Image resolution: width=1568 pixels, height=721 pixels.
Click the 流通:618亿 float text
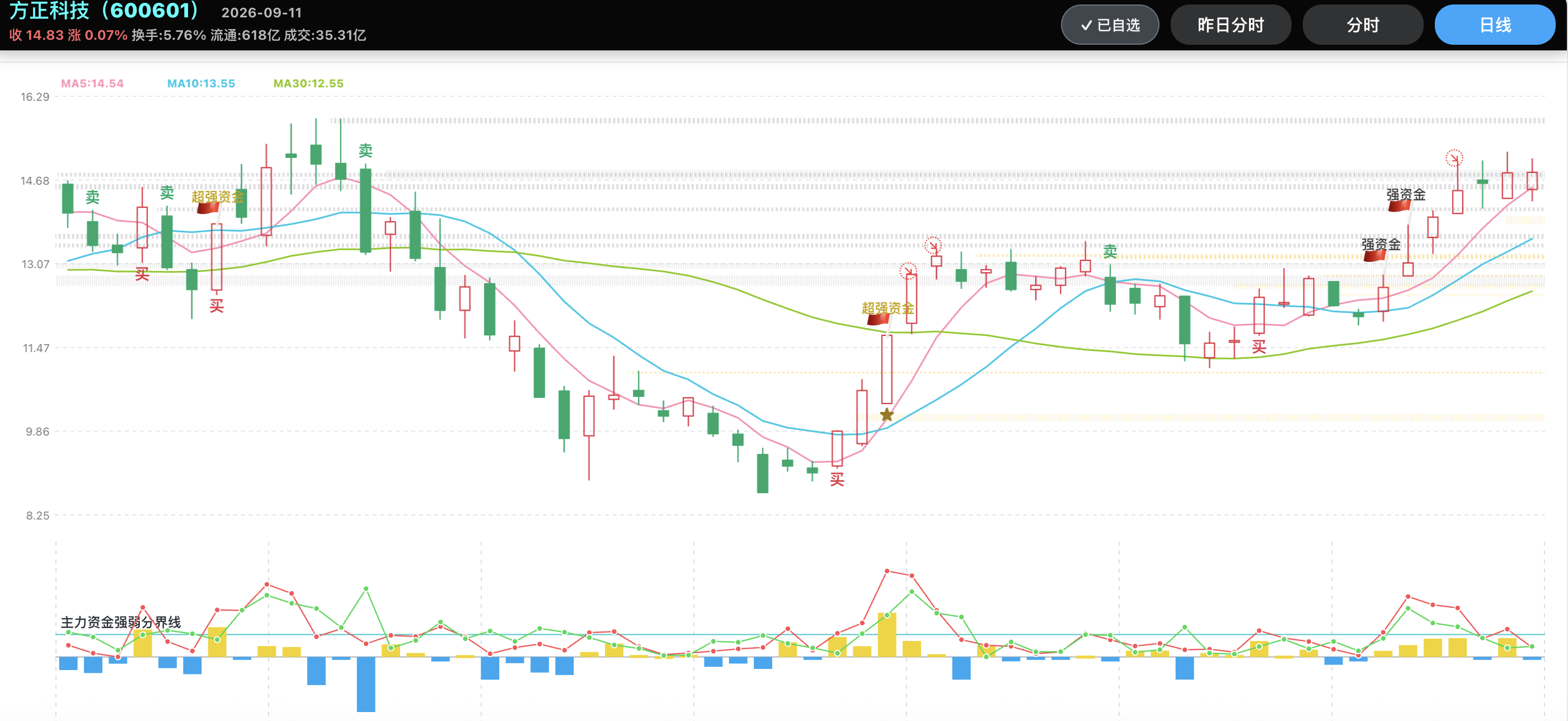coord(245,35)
